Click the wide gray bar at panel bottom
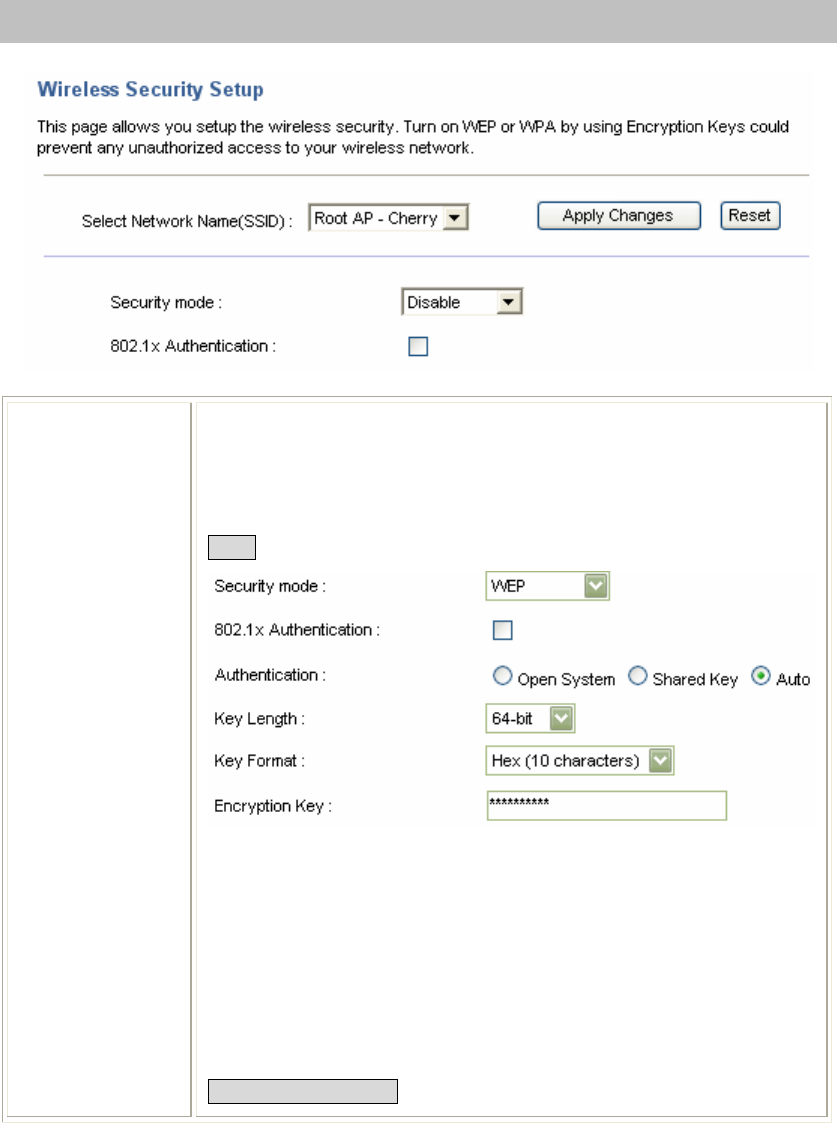This screenshot has height=1123, width=837. coord(303,1091)
